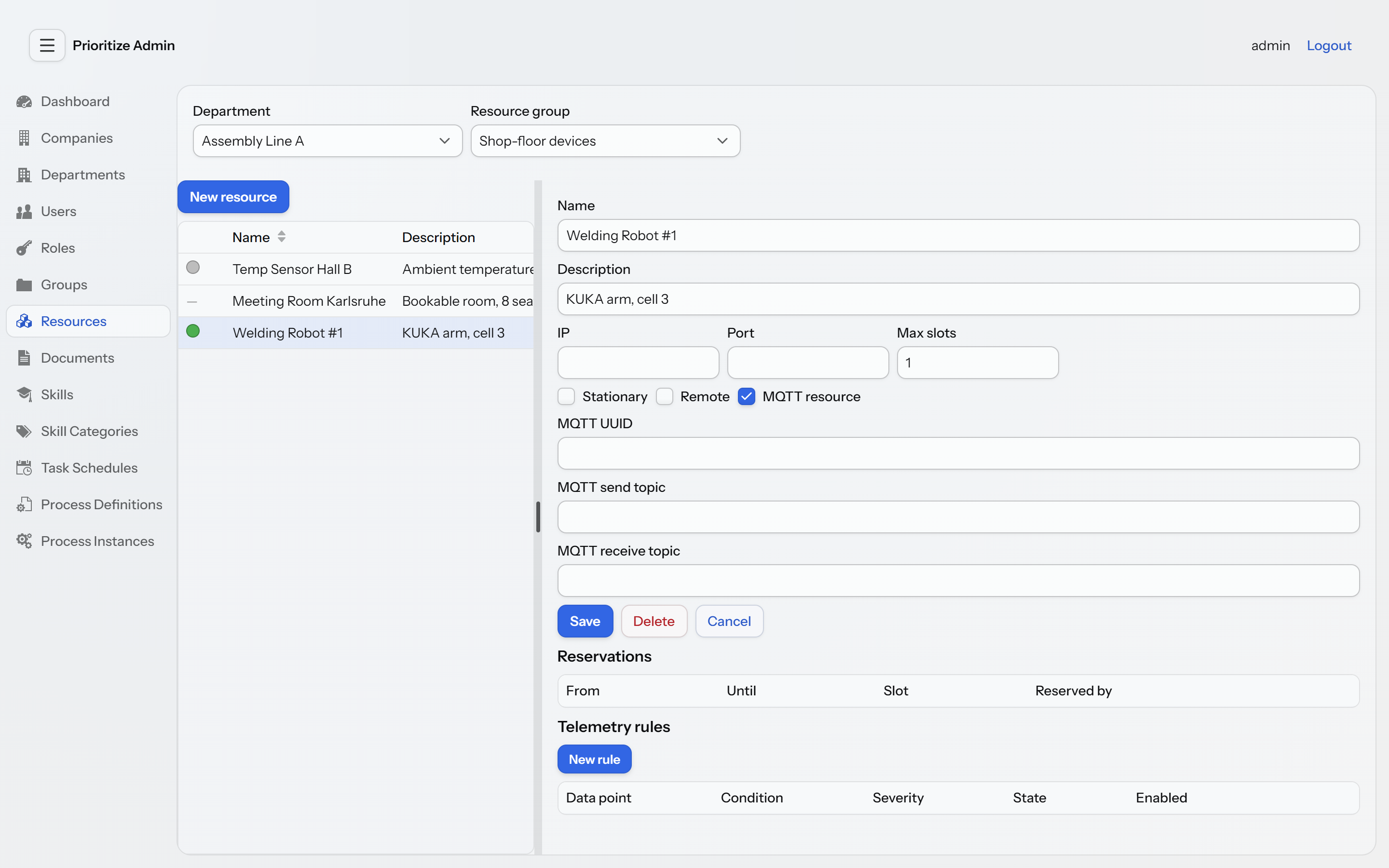Click the admin username text
This screenshot has width=1389, height=868.
pos(1270,45)
